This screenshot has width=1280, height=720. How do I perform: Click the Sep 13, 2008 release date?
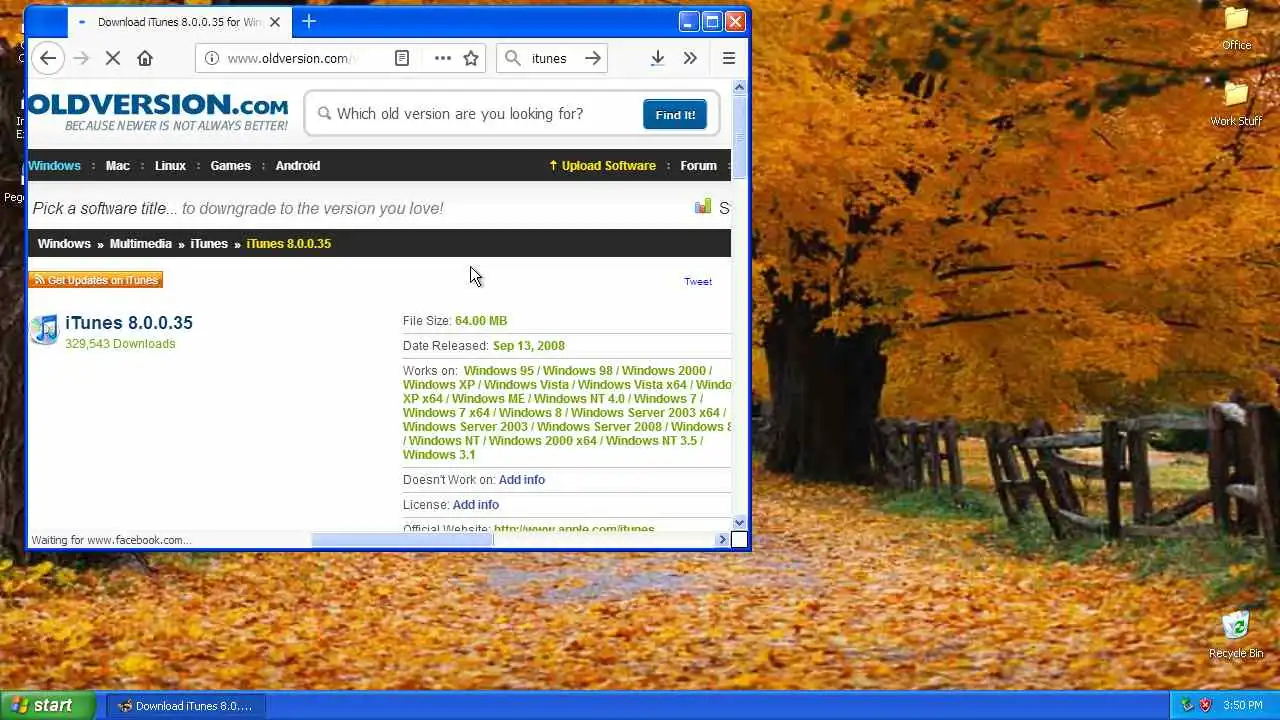point(529,346)
